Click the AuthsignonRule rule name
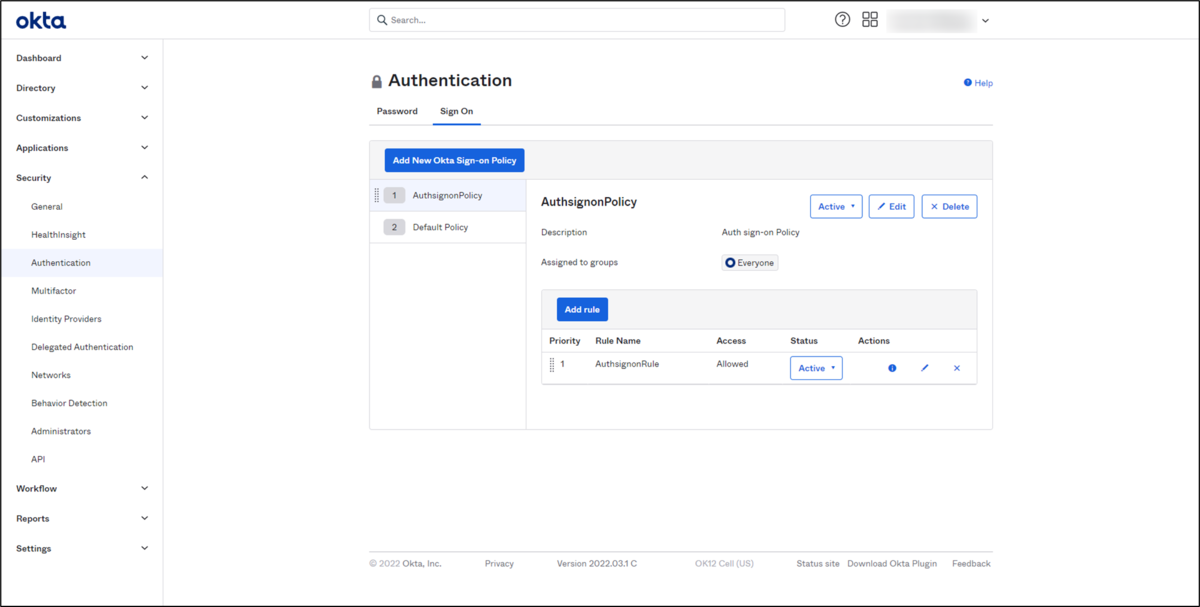This screenshot has height=607, width=1200. [x=627, y=364]
